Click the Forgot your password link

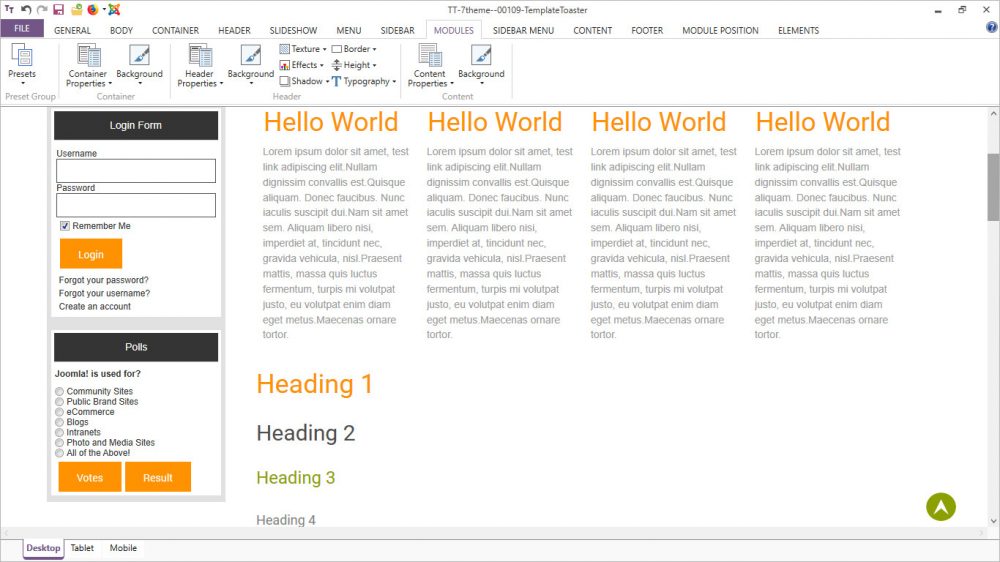(x=103, y=280)
